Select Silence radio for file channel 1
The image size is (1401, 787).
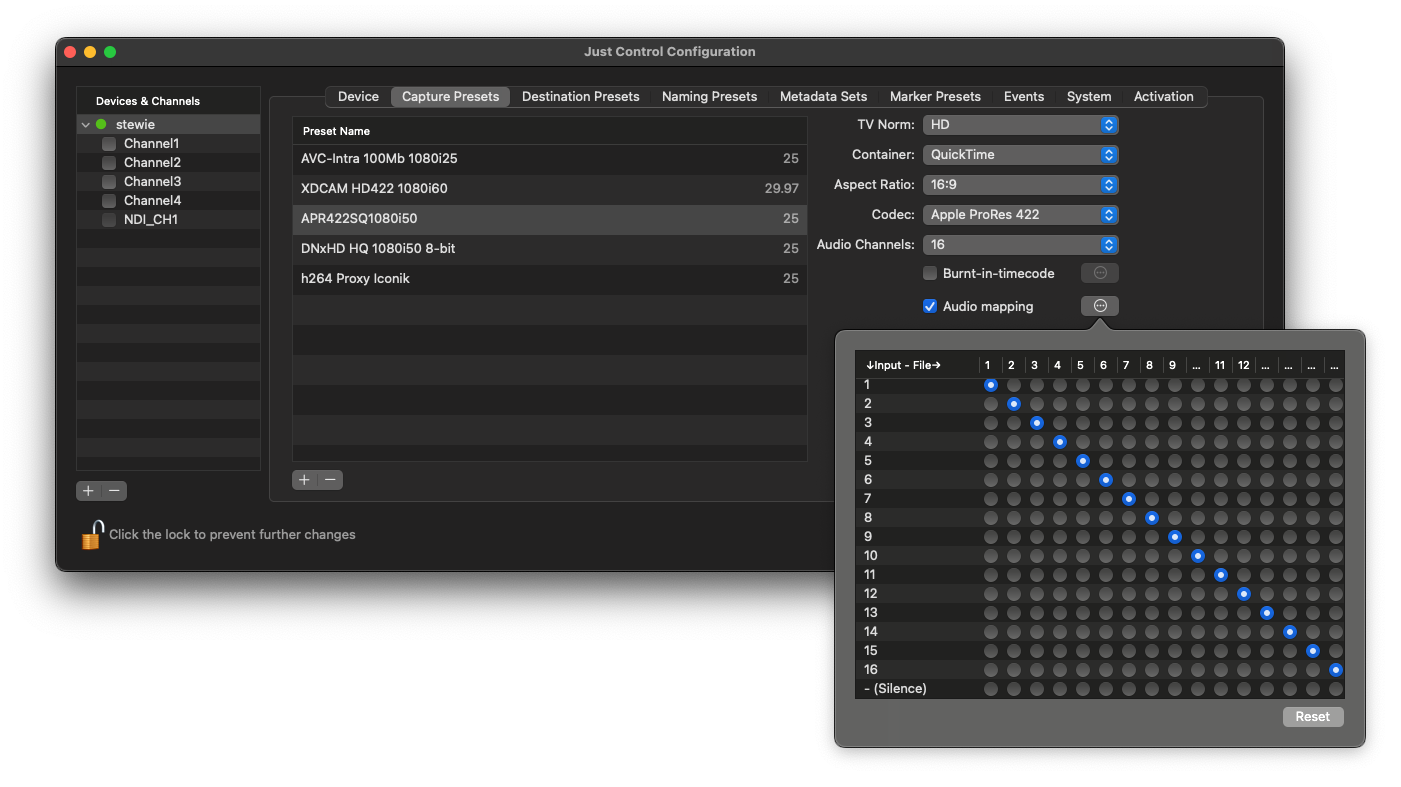click(991, 689)
